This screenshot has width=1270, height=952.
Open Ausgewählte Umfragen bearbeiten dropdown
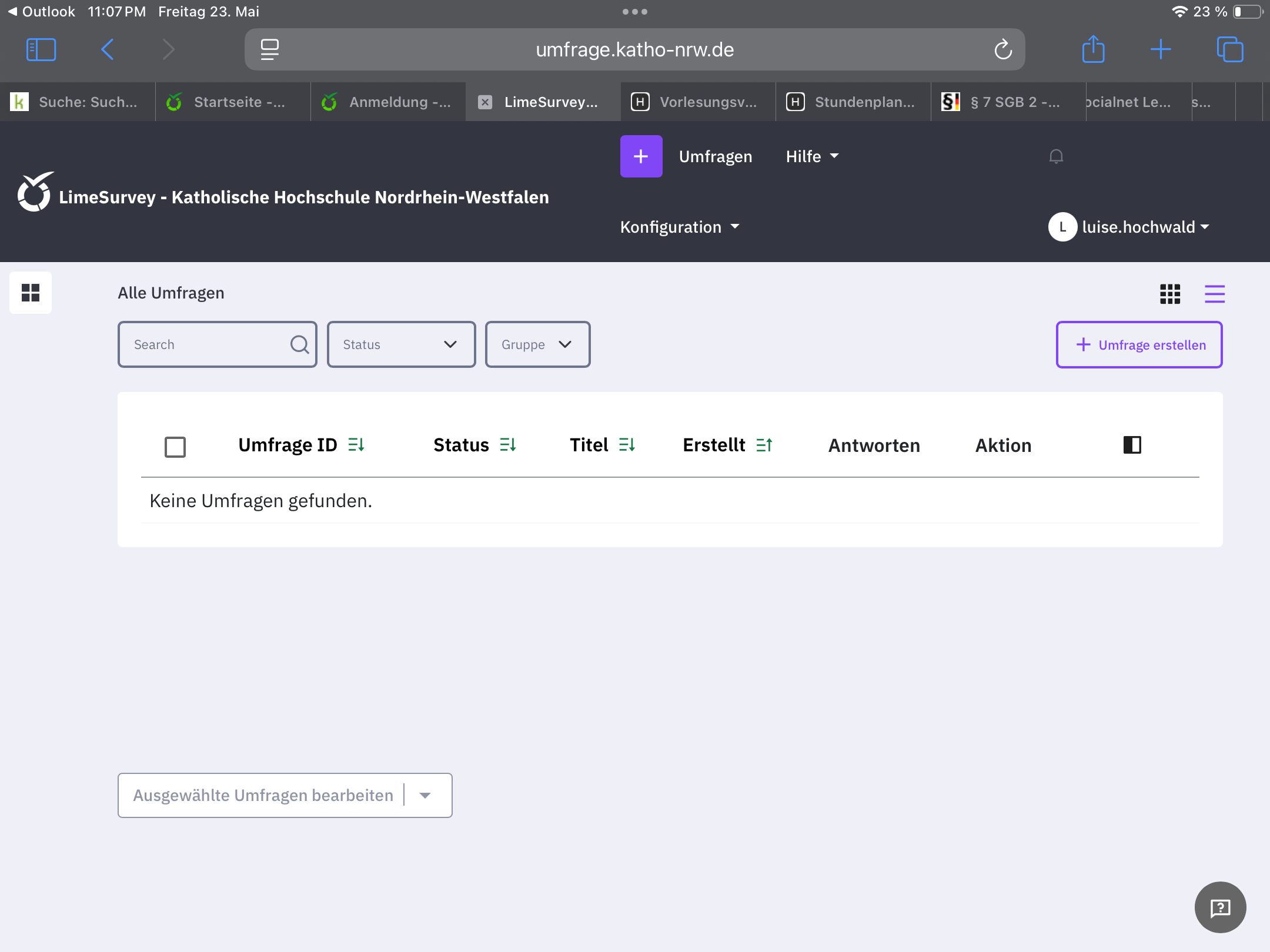(285, 795)
